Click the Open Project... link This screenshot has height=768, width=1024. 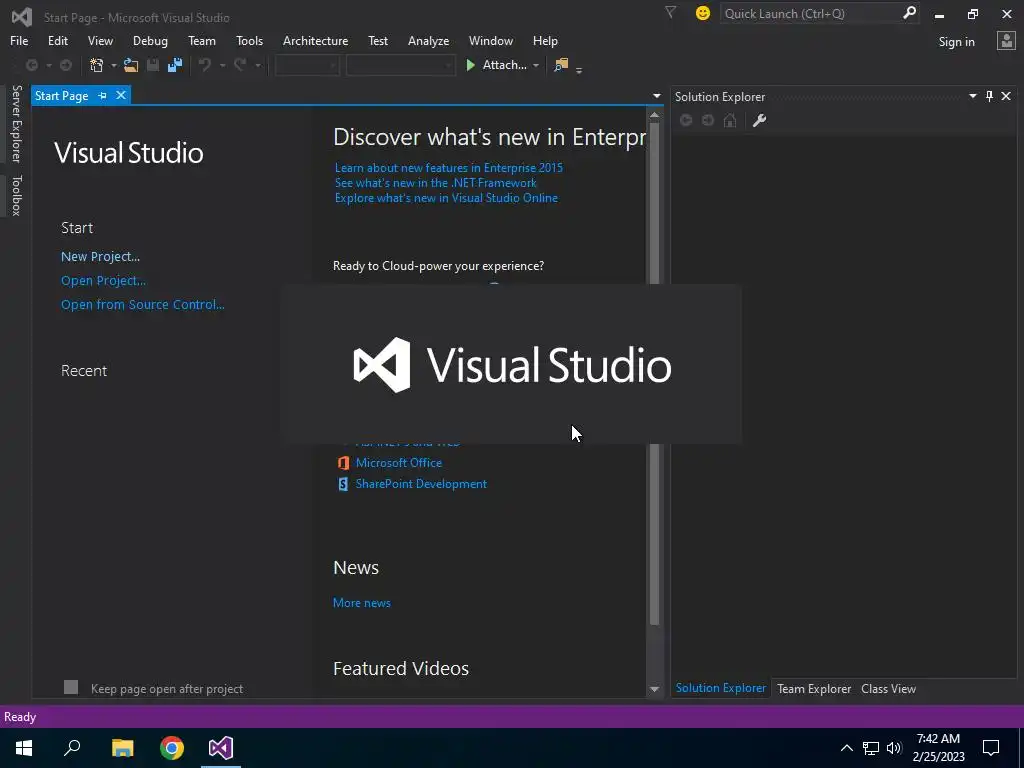point(103,281)
